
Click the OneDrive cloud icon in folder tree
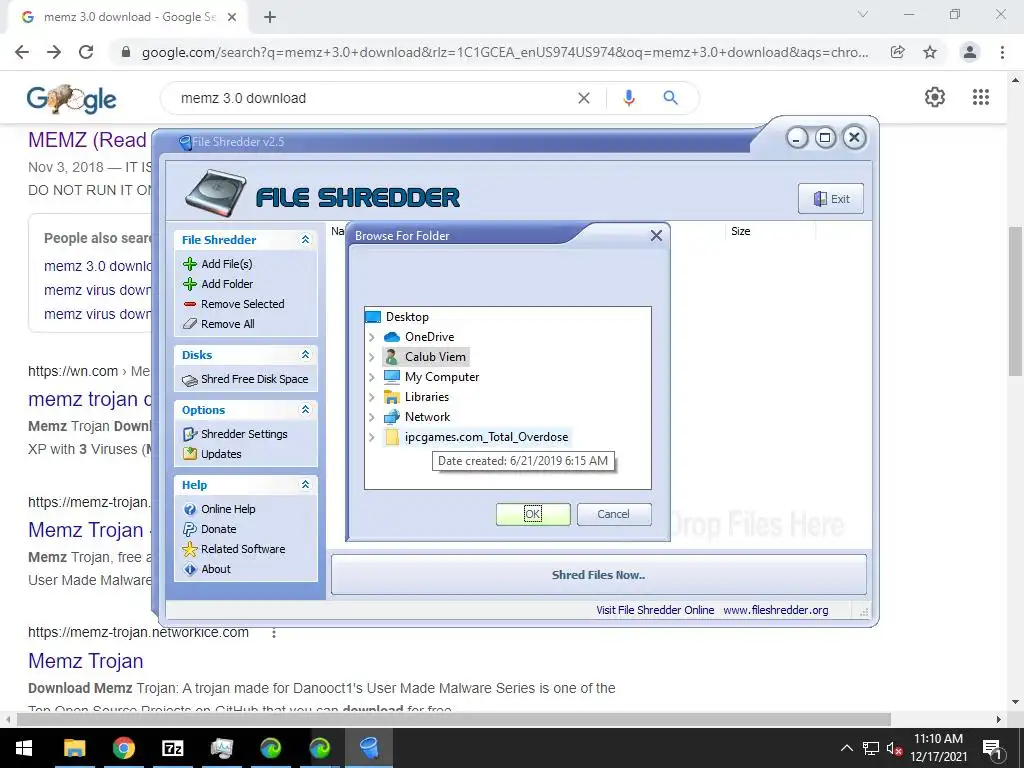[391, 337]
